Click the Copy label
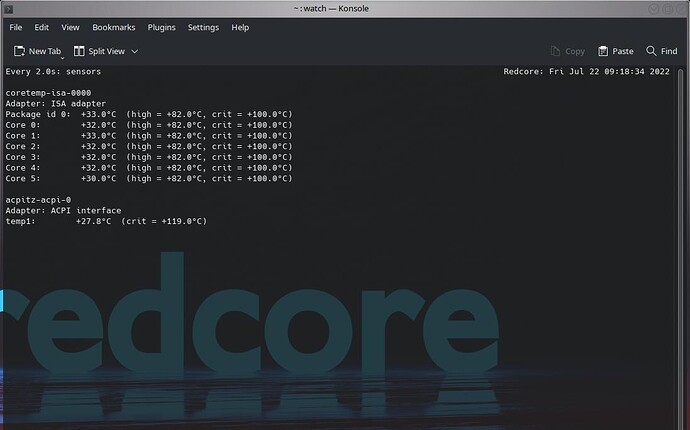 click(x=575, y=51)
